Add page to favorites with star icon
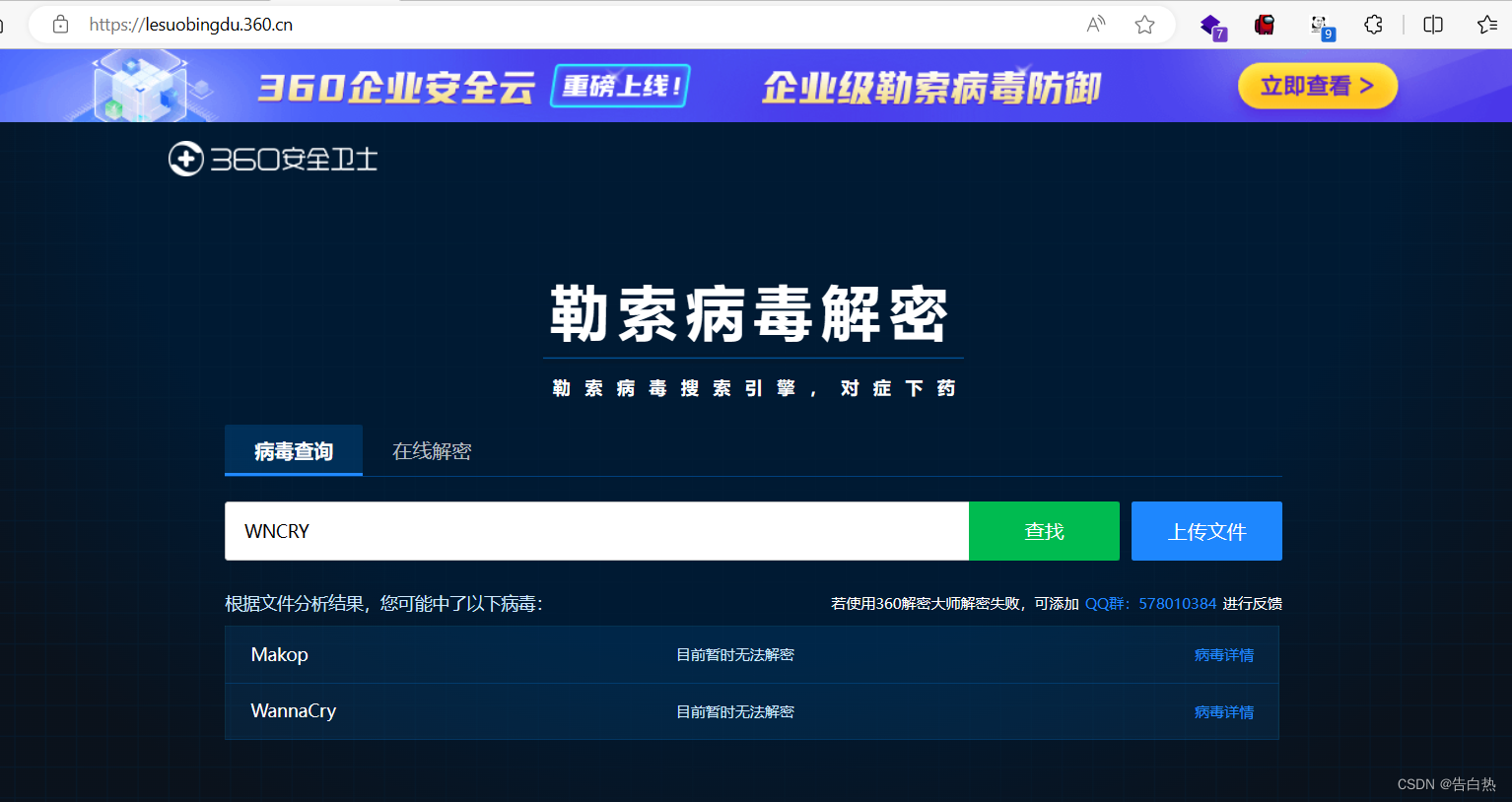 1144,25
